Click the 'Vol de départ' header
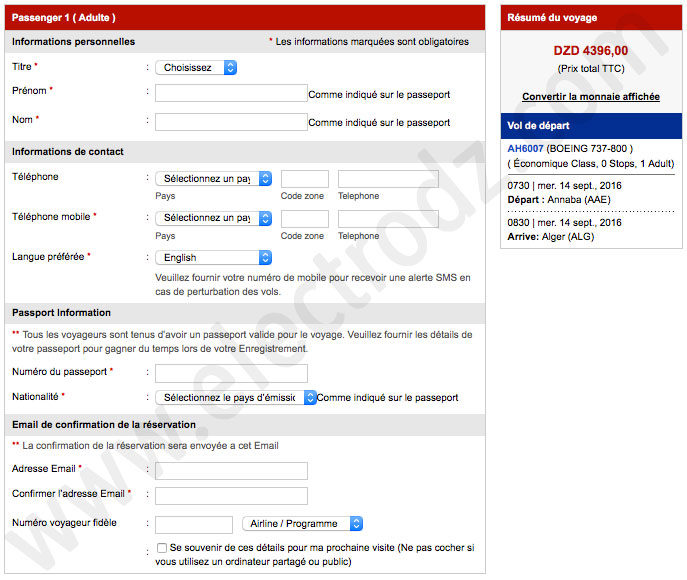Image resolution: width=687 pixels, height=580 pixels. point(591,126)
